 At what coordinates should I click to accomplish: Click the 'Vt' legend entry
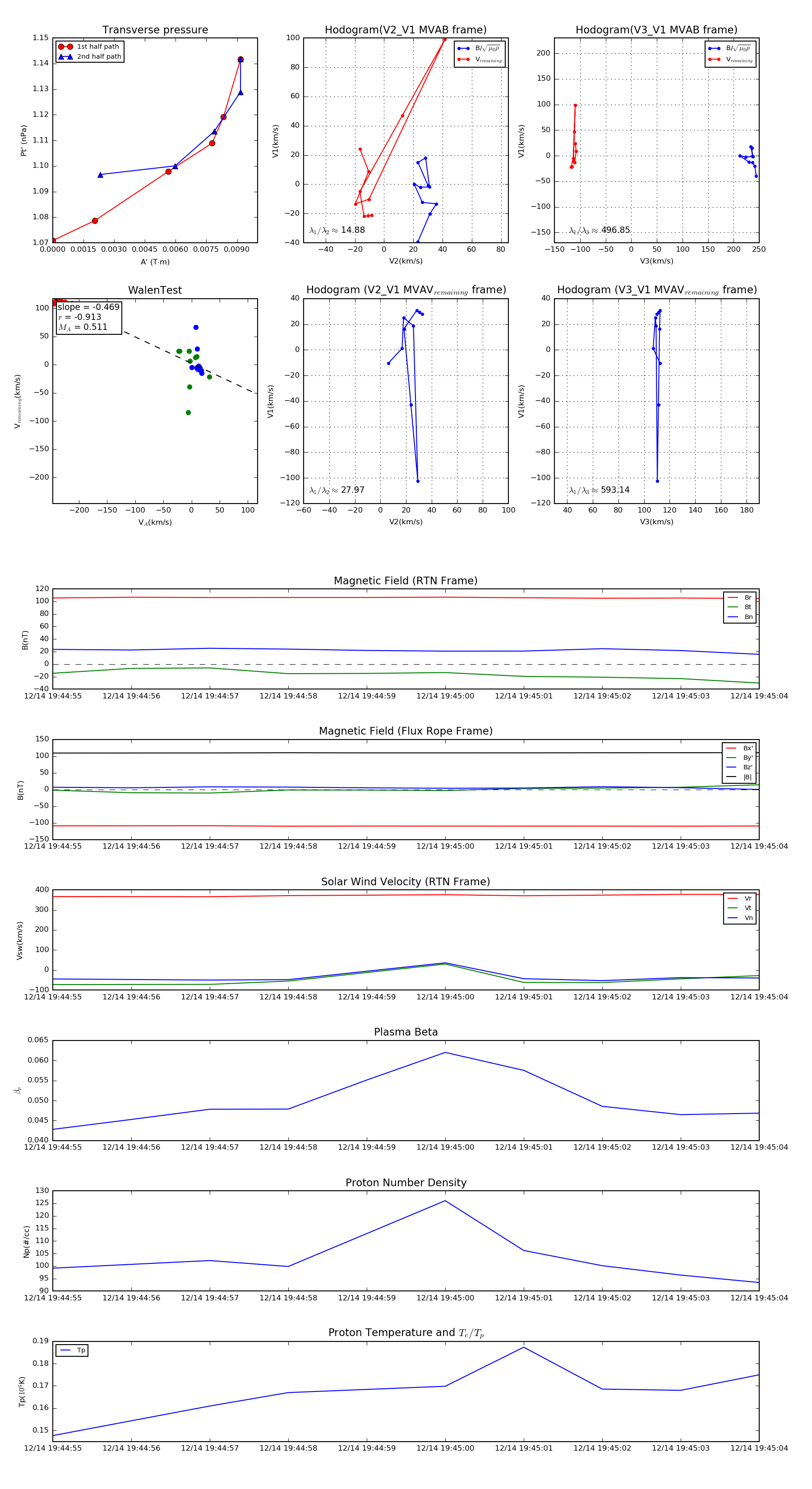pyautogui.click(x=740, y=908)
